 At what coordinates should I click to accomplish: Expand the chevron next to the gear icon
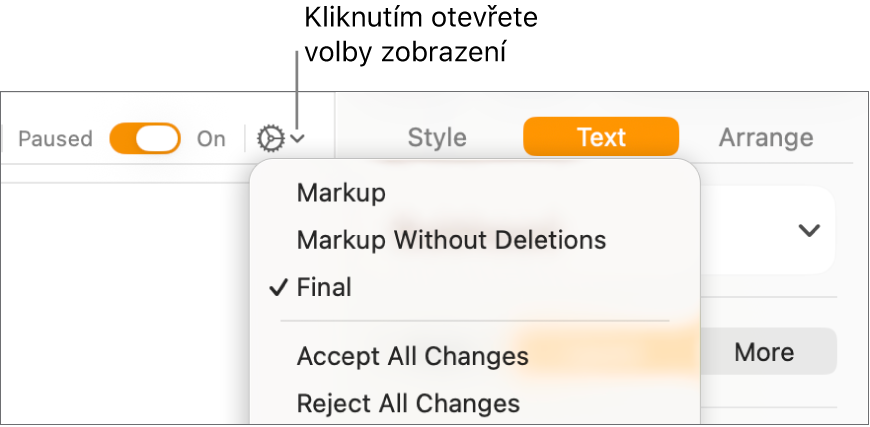tap(297, 139)
